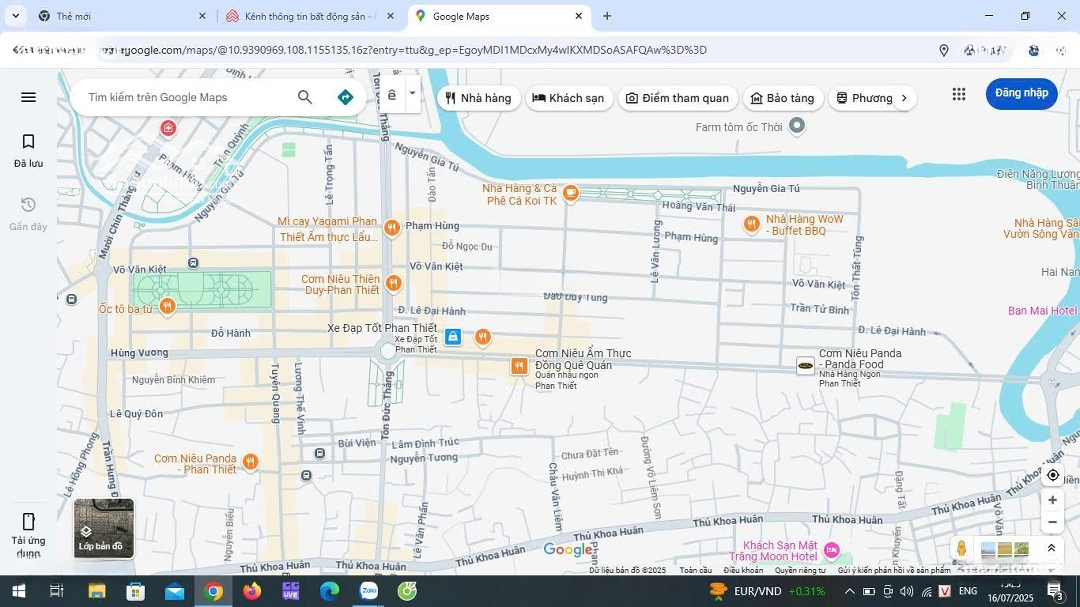1080x607 pixels.
Task: Filter map by Nhà hàng restaurants
Action: tap(478, 98)
